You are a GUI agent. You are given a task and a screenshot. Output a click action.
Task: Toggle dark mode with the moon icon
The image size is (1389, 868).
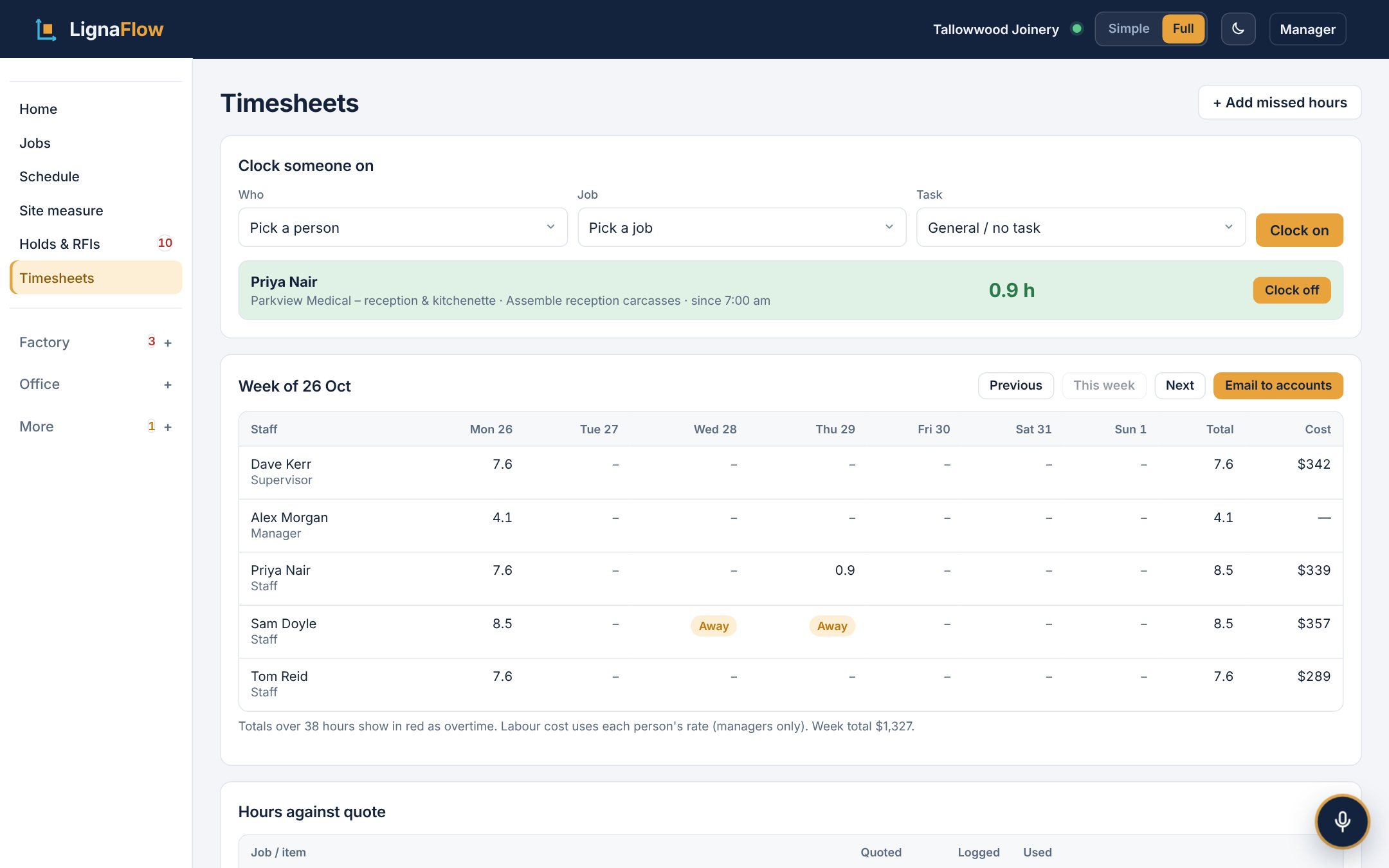coord(1238,29)
